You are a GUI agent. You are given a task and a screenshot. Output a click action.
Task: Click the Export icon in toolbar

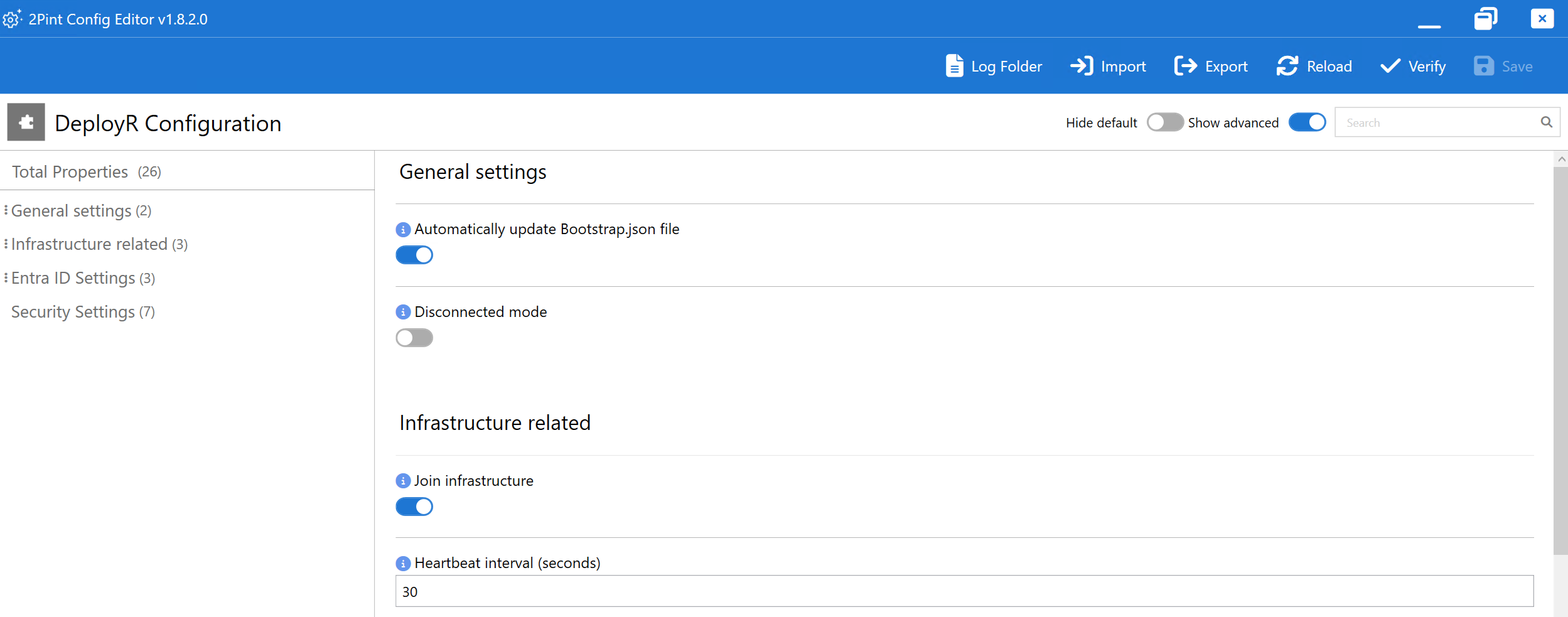click(1185, 66)
